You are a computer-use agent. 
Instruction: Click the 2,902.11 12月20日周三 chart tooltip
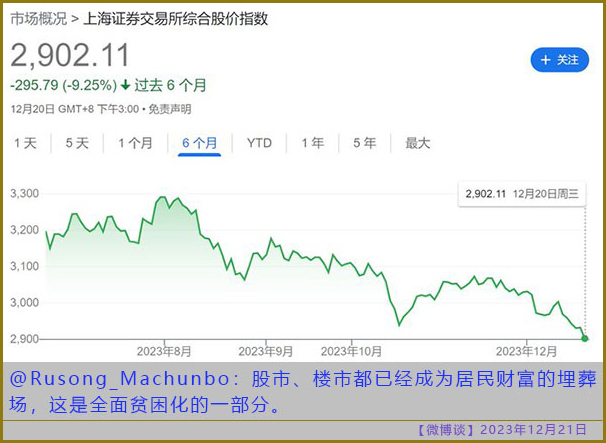(522, 194)
